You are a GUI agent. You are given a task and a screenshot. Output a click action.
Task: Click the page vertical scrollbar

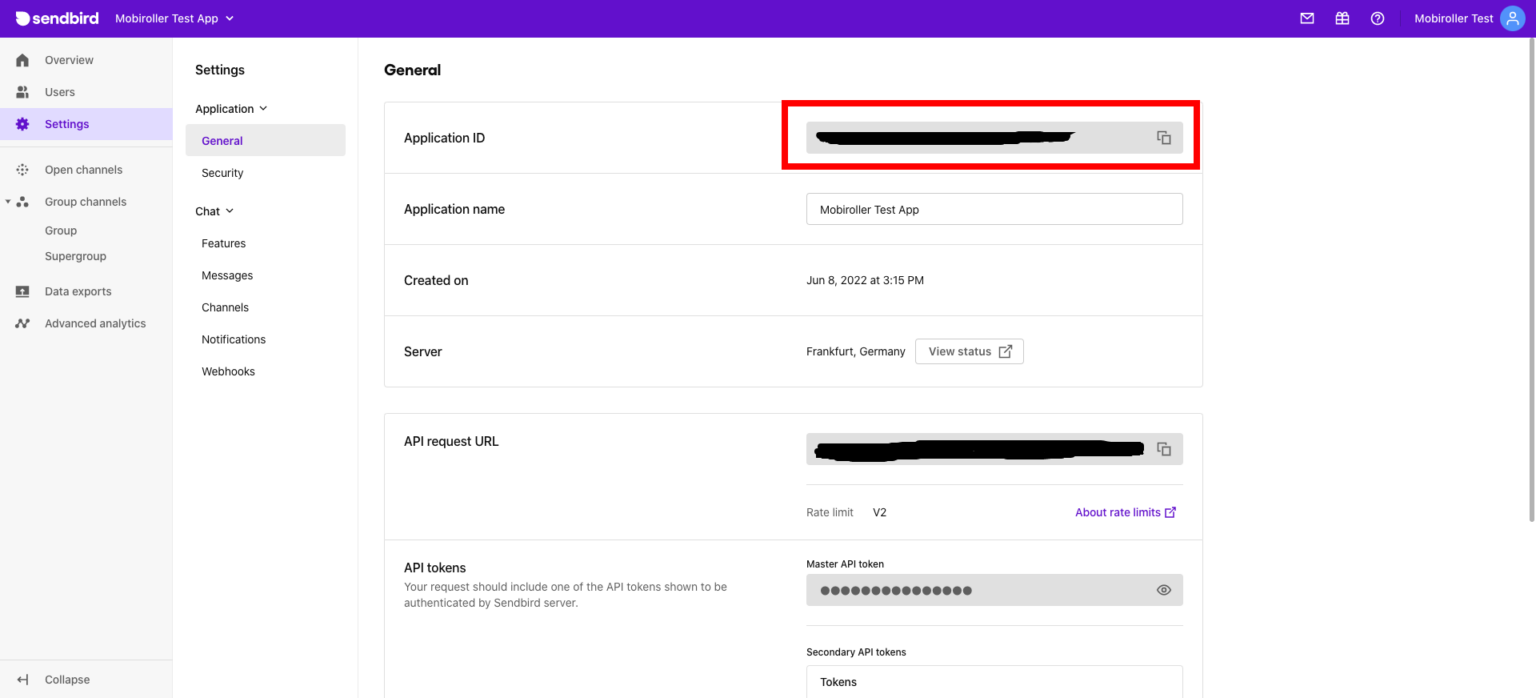click(1531, 280)
